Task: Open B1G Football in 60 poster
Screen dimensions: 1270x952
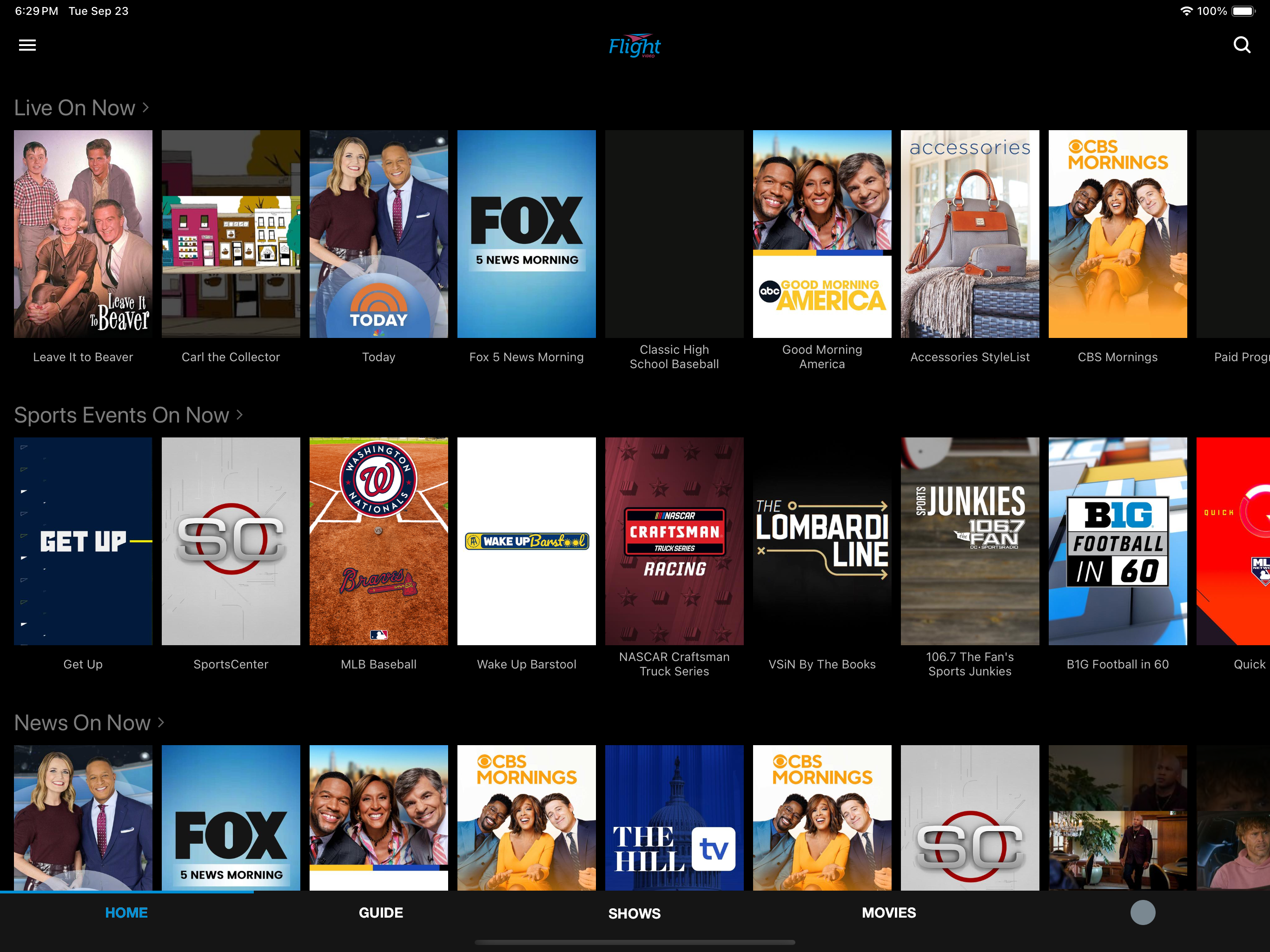Action: (1118, 542)
